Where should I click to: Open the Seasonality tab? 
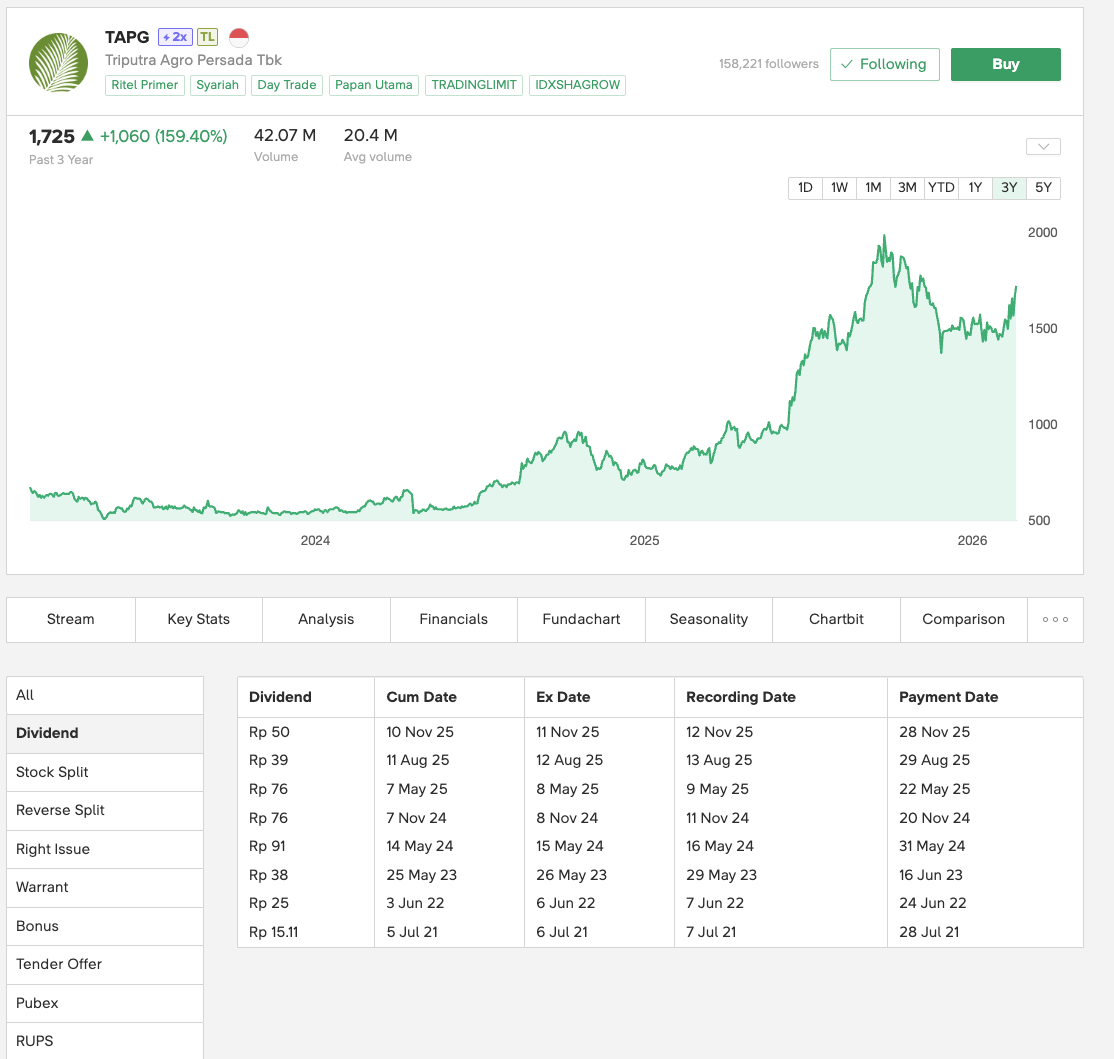(709, 619)
